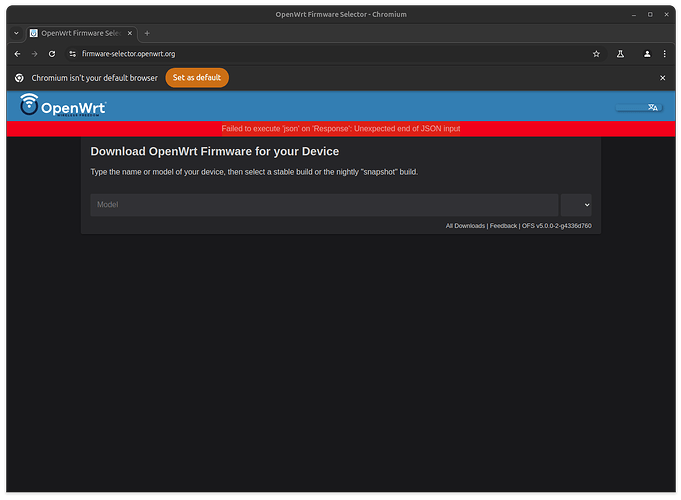Open Chromium experiments flask icon
Screen dimensions: 681x500
tap(620, 54)
